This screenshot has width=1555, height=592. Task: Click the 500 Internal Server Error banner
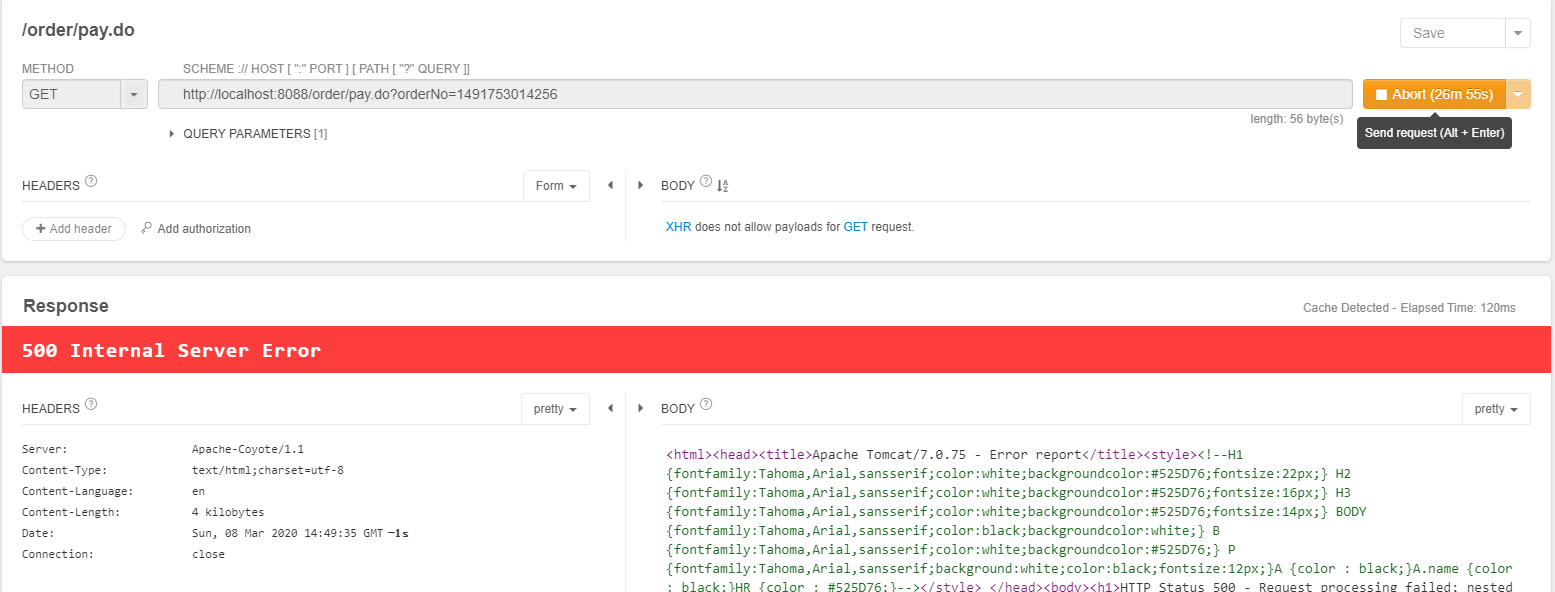click(777, 350)
